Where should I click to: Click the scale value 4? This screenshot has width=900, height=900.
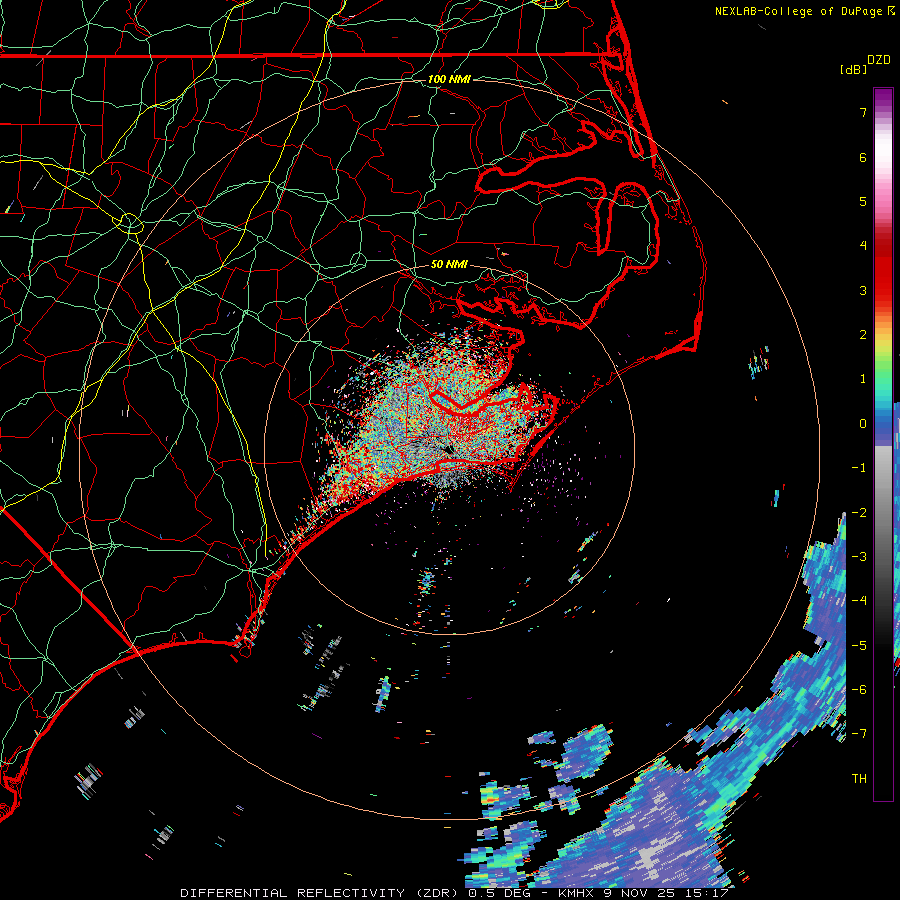(x=863, y=246)
